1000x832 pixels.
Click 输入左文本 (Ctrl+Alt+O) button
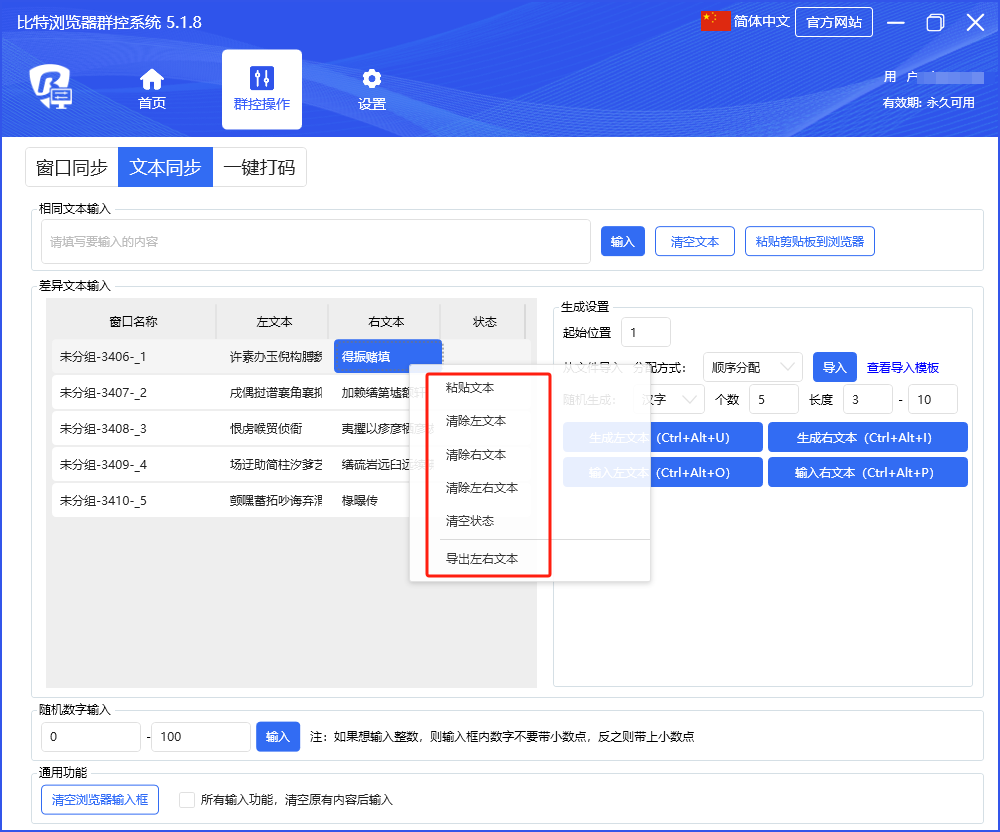pyautogui.click(x=663, y=472)
